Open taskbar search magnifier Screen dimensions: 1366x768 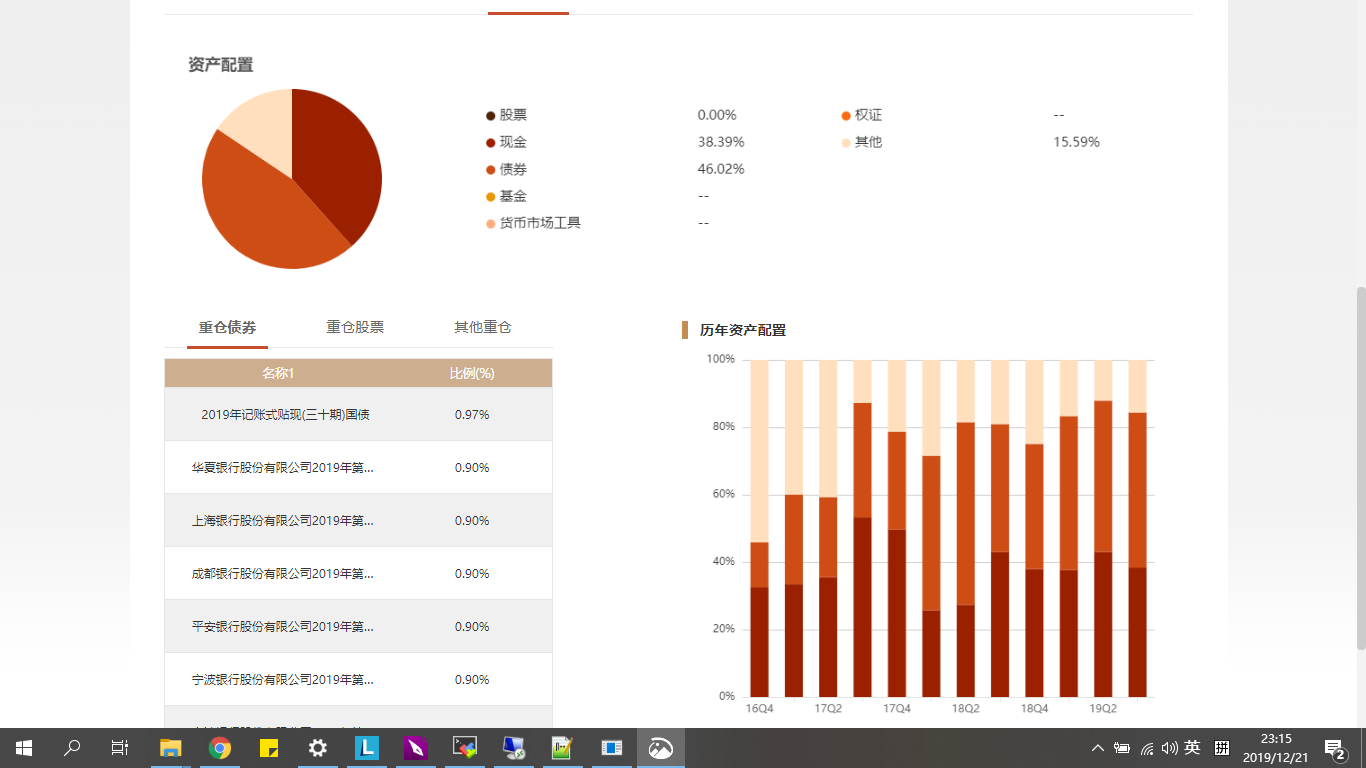[72, 748]
